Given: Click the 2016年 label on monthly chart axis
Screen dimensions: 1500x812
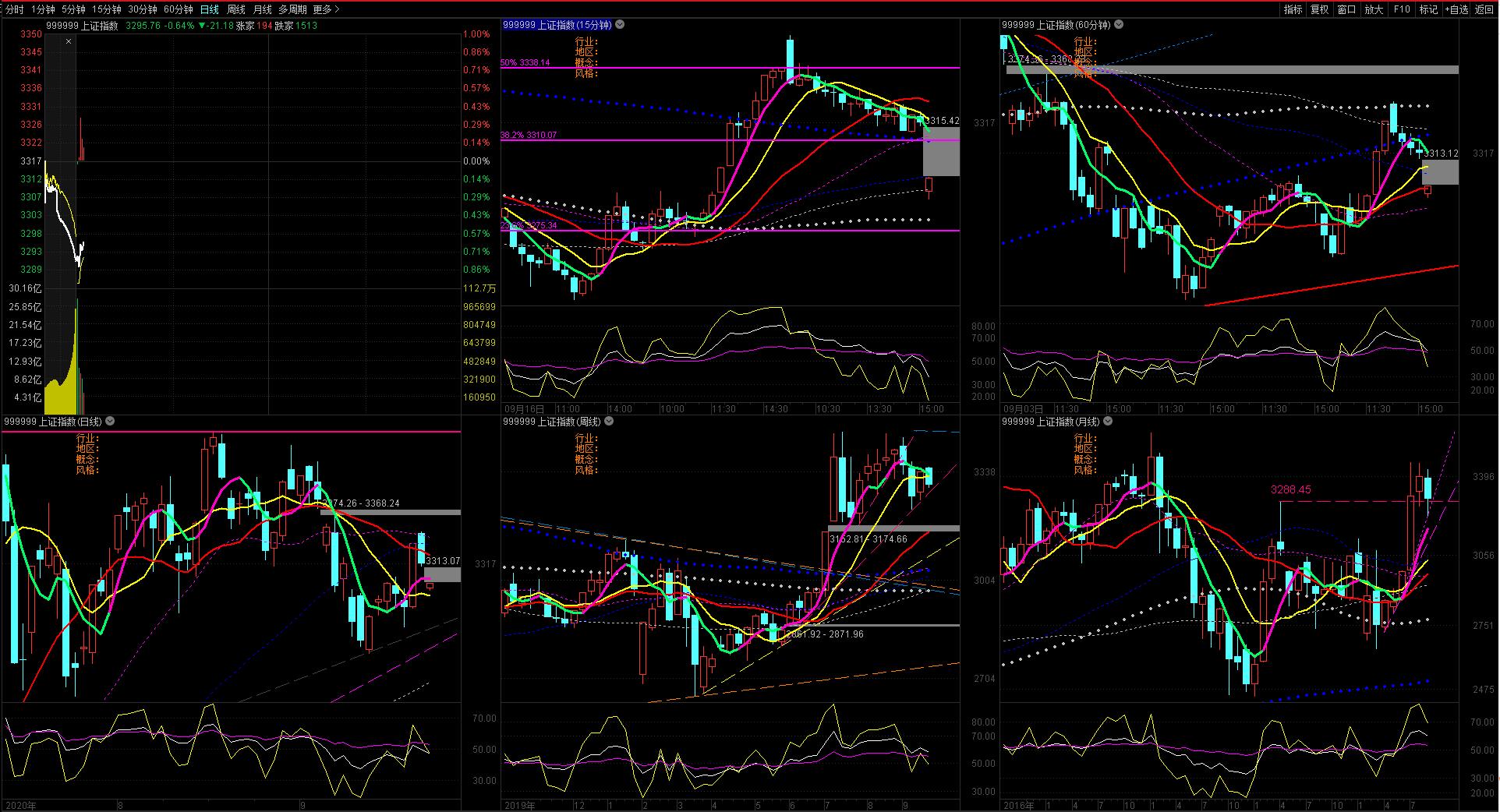Looking at the screenshot, I should click(1019, 806).
